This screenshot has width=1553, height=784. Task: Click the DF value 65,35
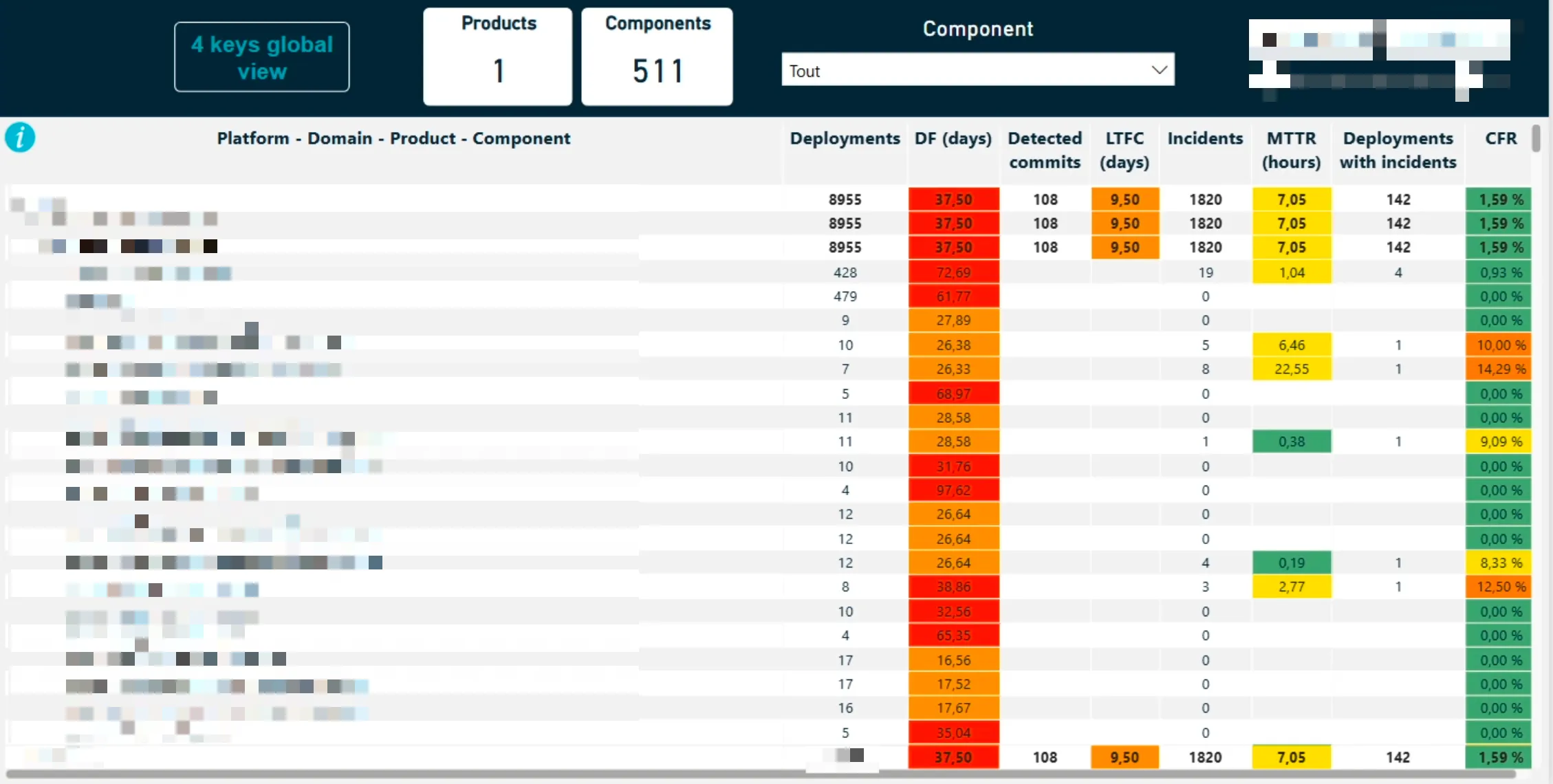pos(953,635)
